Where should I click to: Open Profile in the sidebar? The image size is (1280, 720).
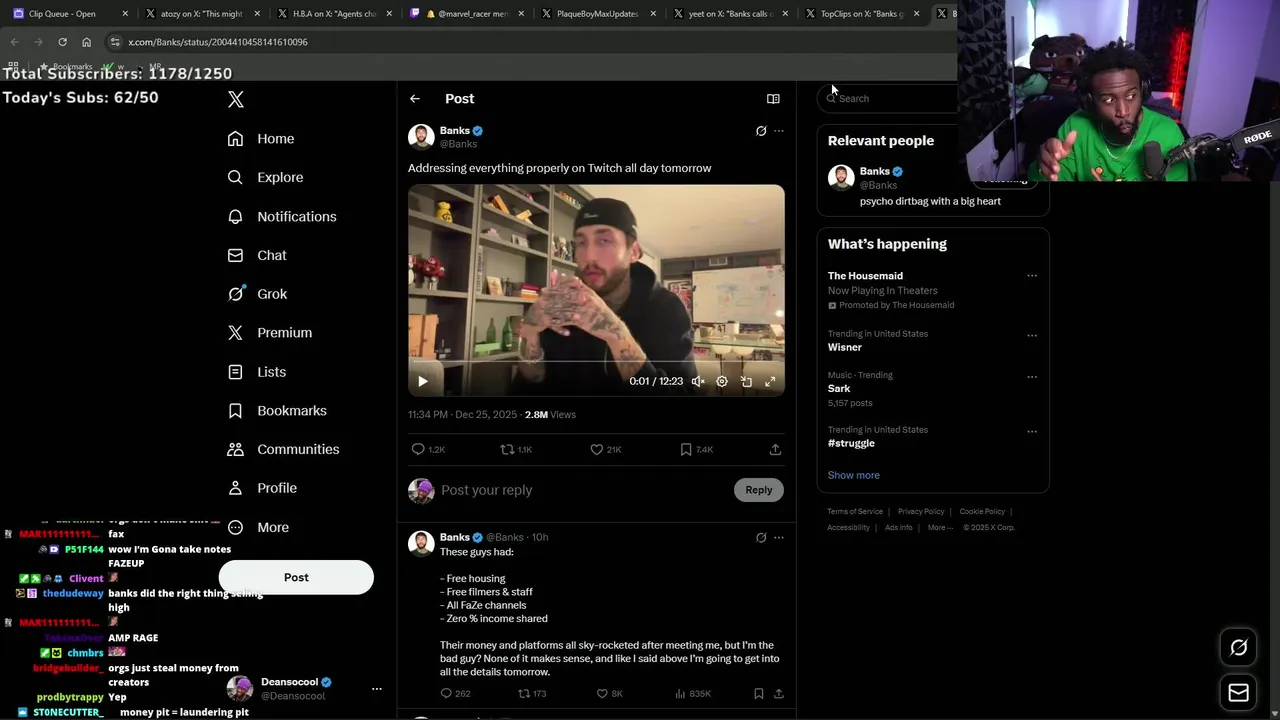(262, 488)
